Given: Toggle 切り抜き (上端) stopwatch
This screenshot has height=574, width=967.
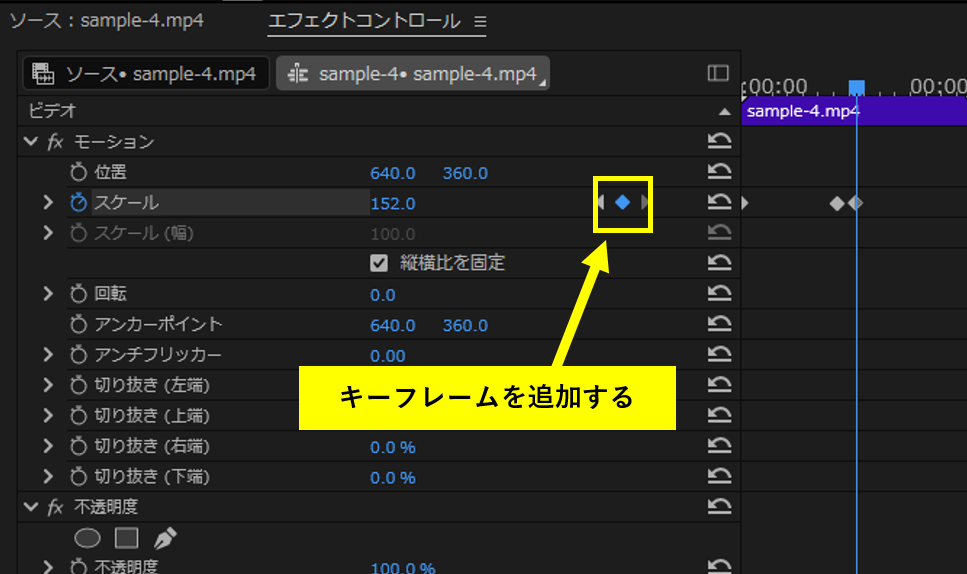Looking at the screenshot, I should point(78,416).
